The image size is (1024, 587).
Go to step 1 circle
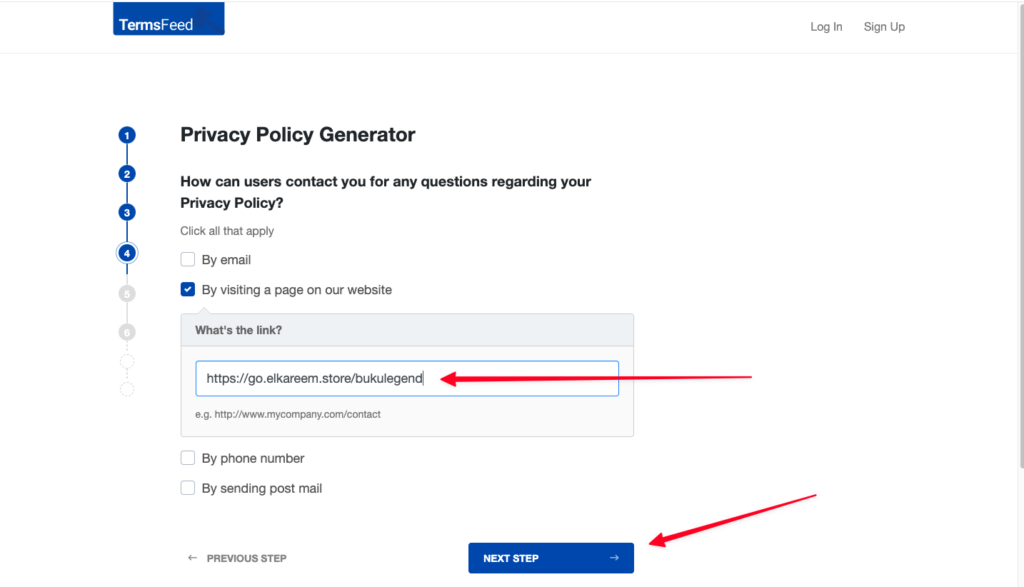point(127,135)
